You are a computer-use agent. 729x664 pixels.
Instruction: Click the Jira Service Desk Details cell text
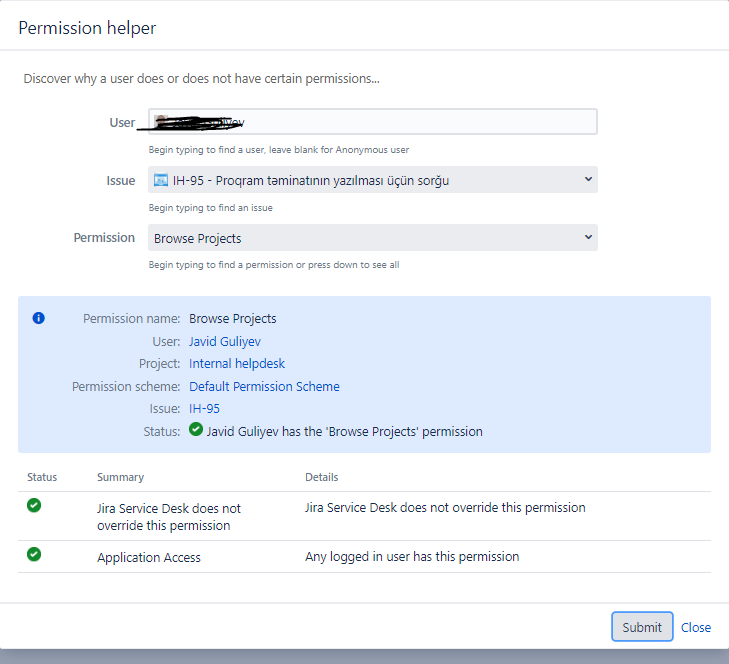pyautogui.click(x=445, y=507)
